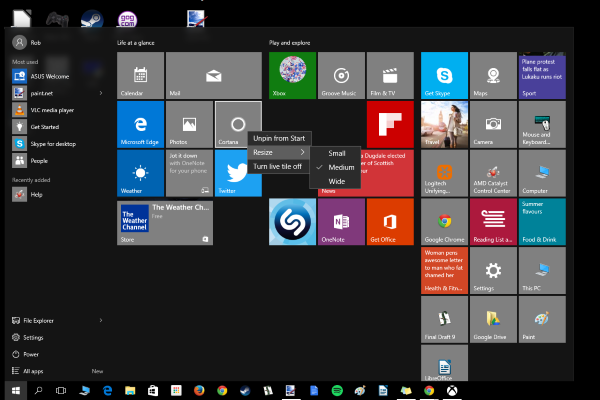Open taskbar Search magnifier
Screen dimensions: 600x400
(38, 390)
